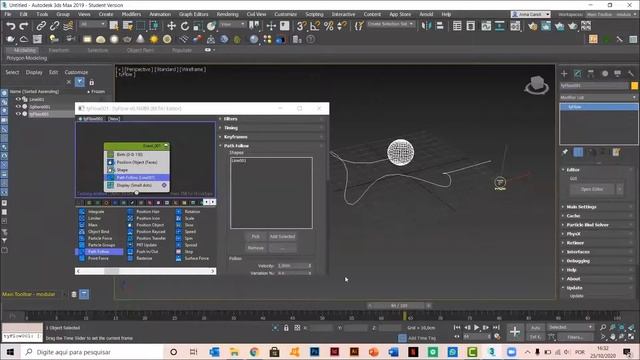Toggle the selection lock icon in status bar
Screen dimensions: 640x360
286,328
